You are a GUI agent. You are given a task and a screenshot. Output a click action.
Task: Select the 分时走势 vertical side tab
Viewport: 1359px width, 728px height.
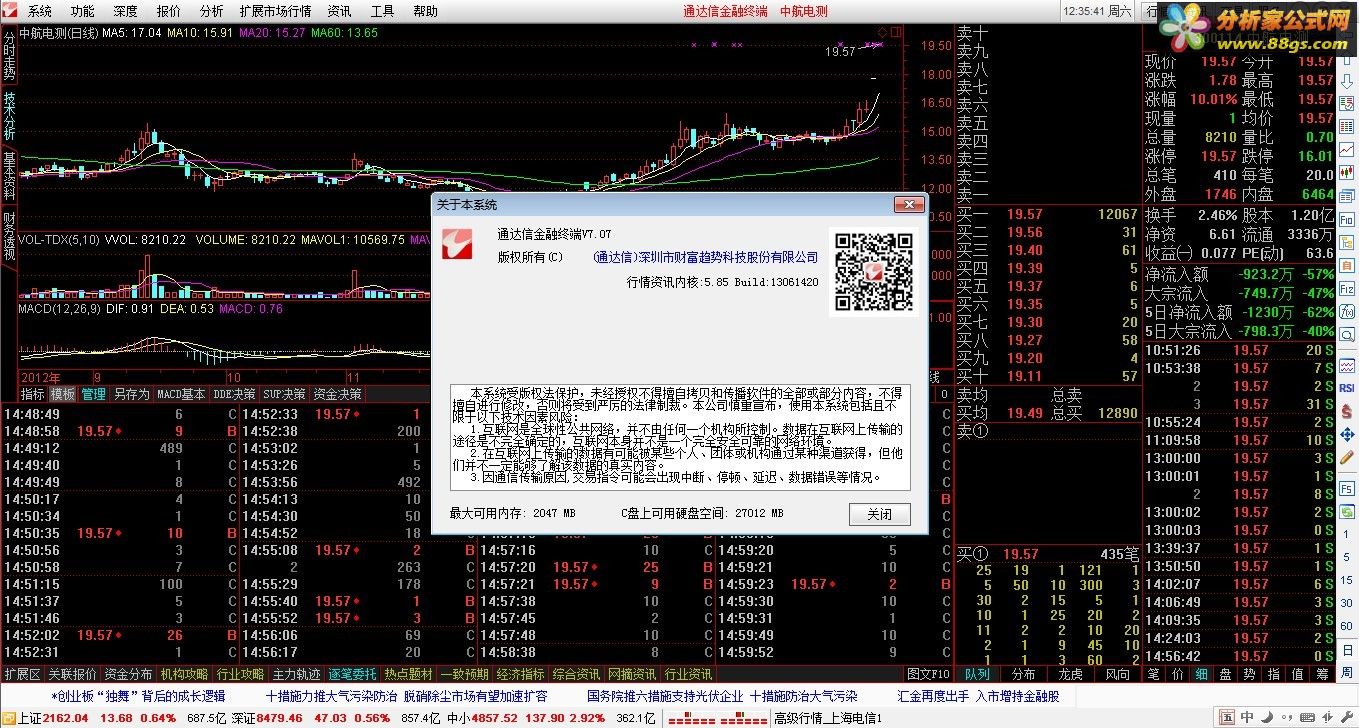pyautogui.click(x=9, y=57)
